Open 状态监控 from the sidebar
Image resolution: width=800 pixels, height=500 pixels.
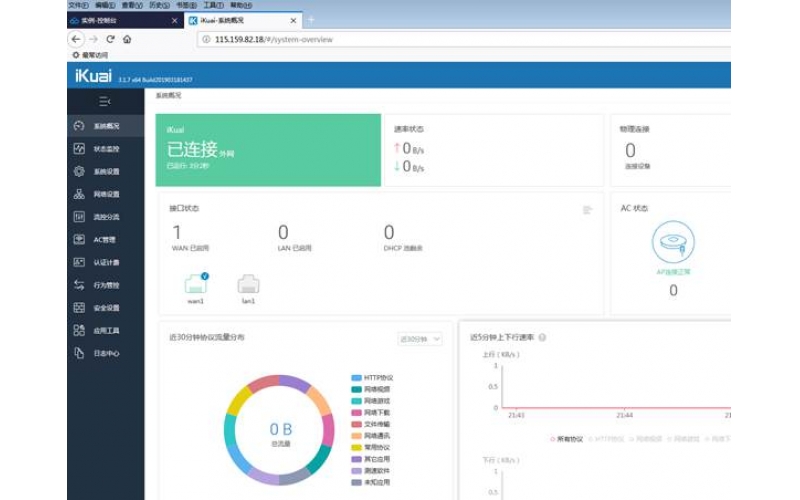pyautogui.click(x=106, y=148)
